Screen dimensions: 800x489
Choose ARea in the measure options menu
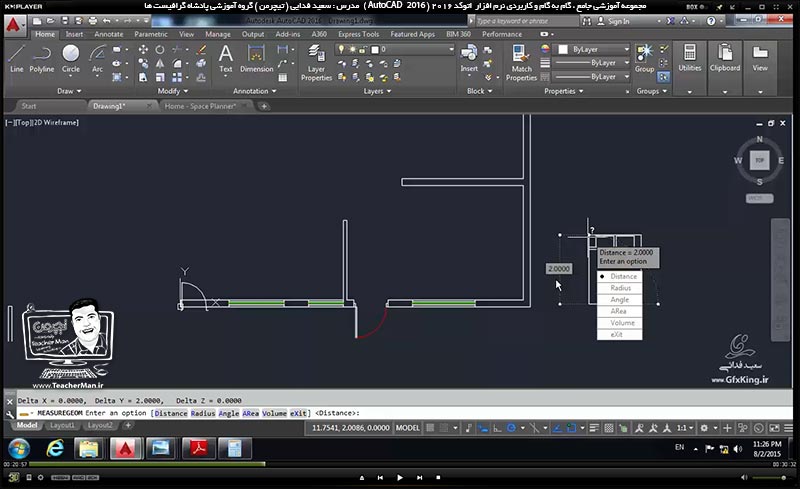pyautogui.click(x=620, y=311)
